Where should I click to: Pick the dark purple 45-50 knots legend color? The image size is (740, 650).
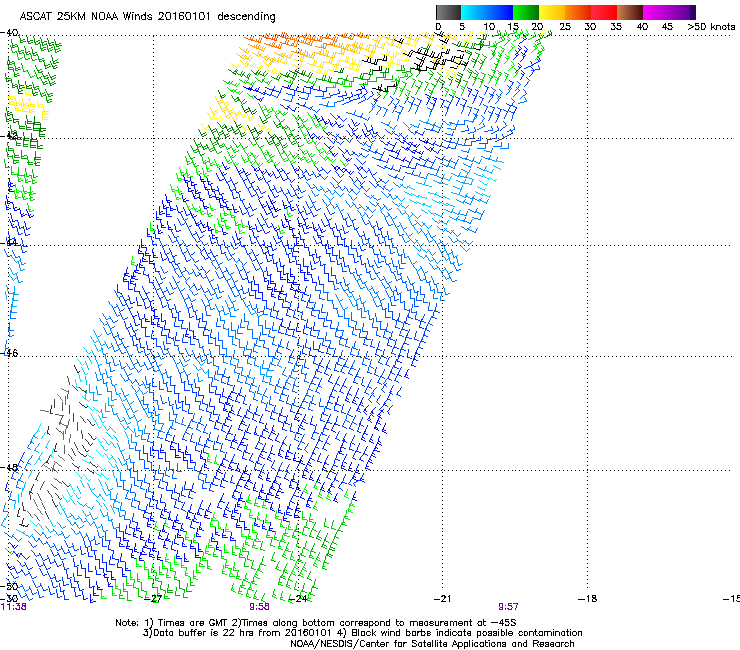[x=682, y=12]
